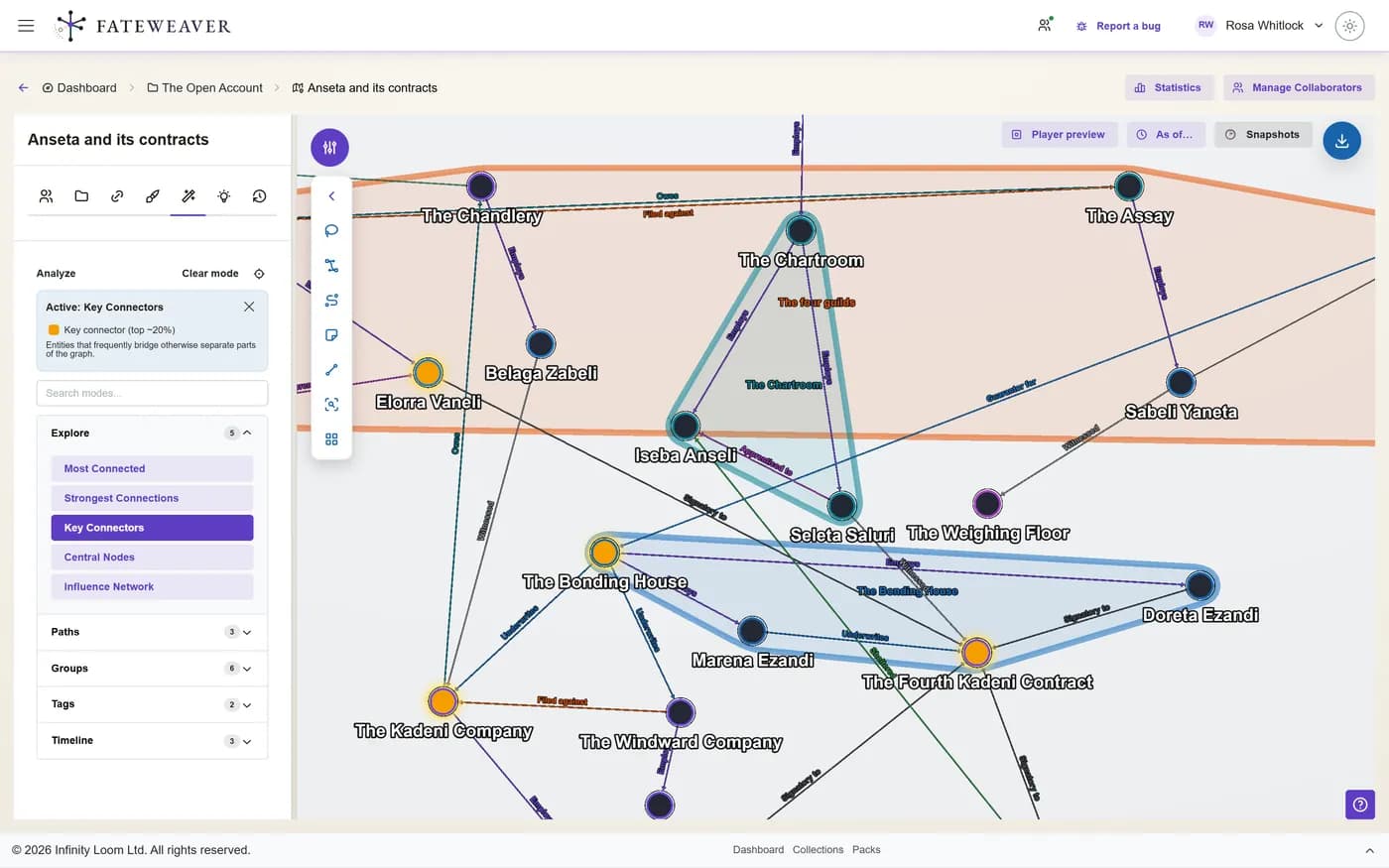1389x868 pixels.
Task: Open footer Packs link
Action: (x=866, y=850)
